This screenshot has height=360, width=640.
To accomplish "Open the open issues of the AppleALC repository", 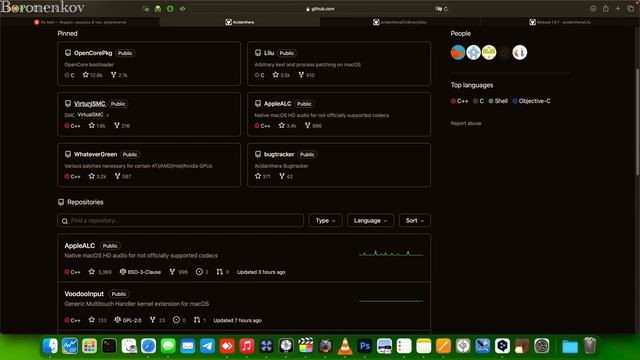I will click(202, 272).
